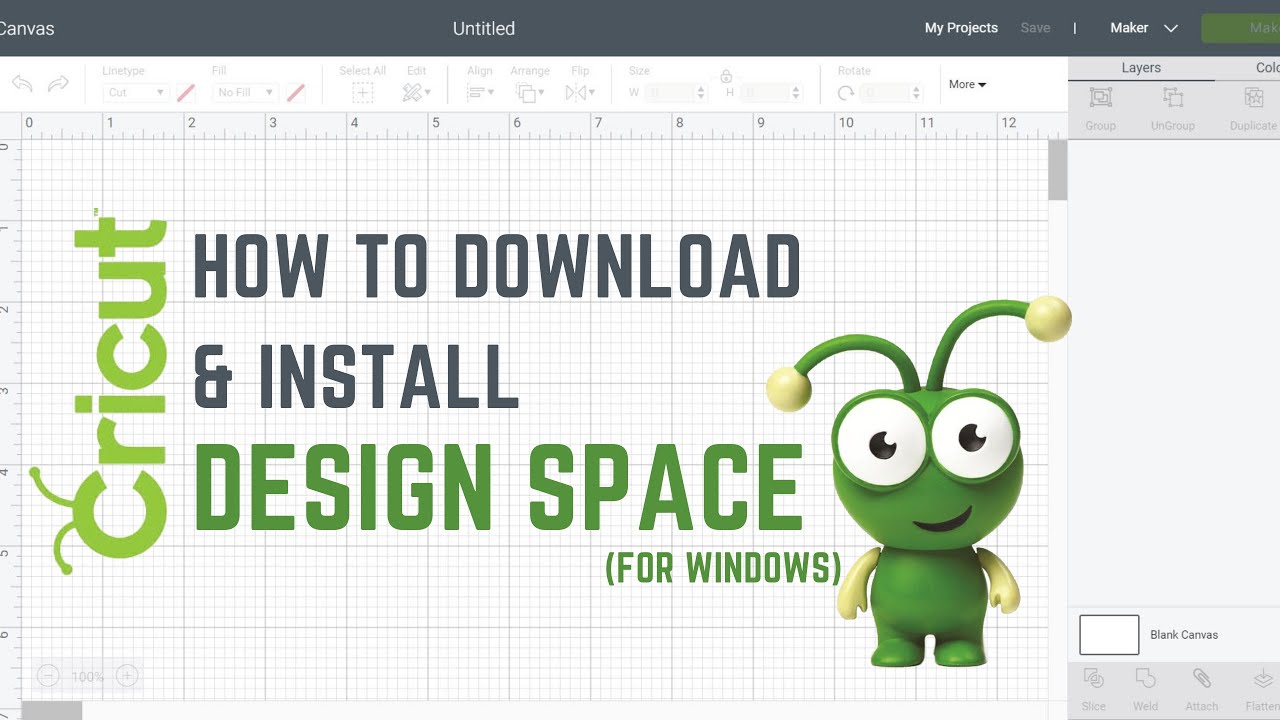Click the vertical canvas scrollbar thumb
Image resolution: width=1280 pixels, height=720 pixels.
click(1057, 170)
